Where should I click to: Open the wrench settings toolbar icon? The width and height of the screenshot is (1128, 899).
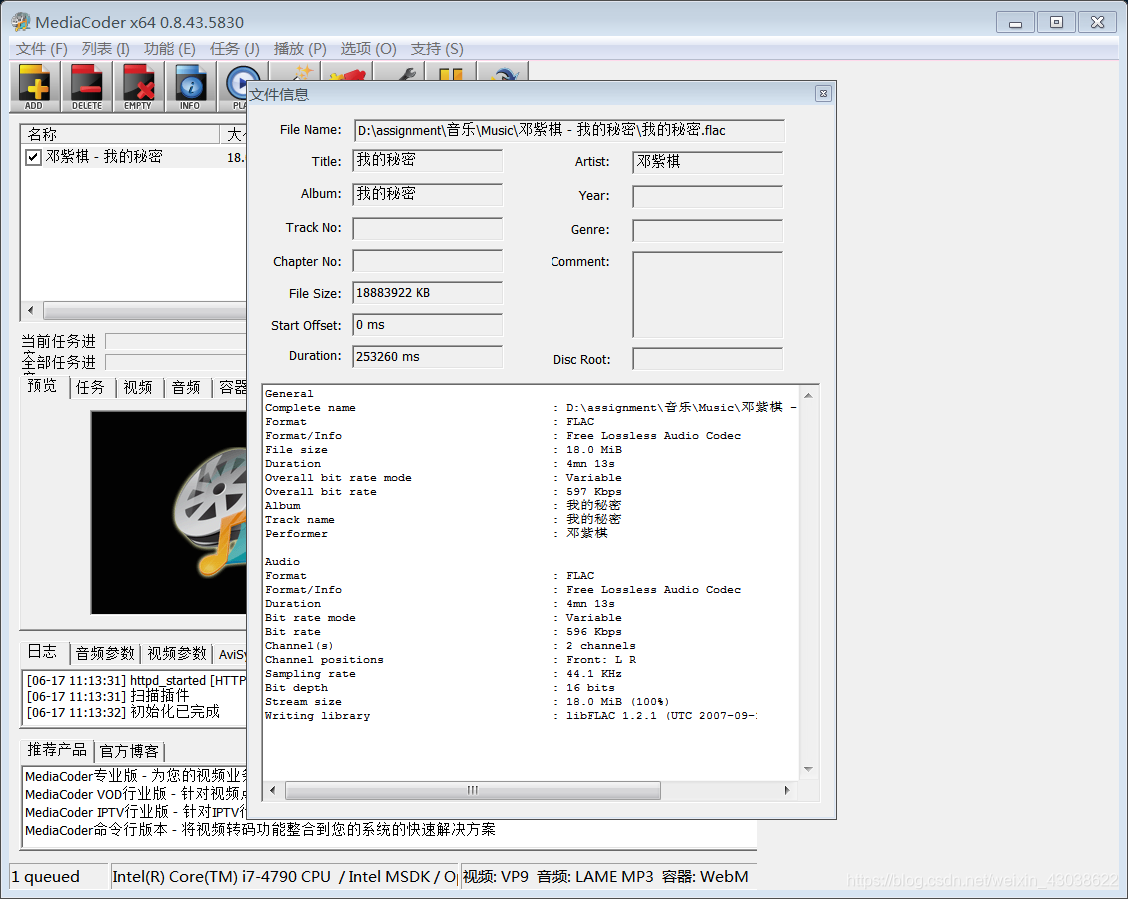pyautogui.click(x=399, y=73)
